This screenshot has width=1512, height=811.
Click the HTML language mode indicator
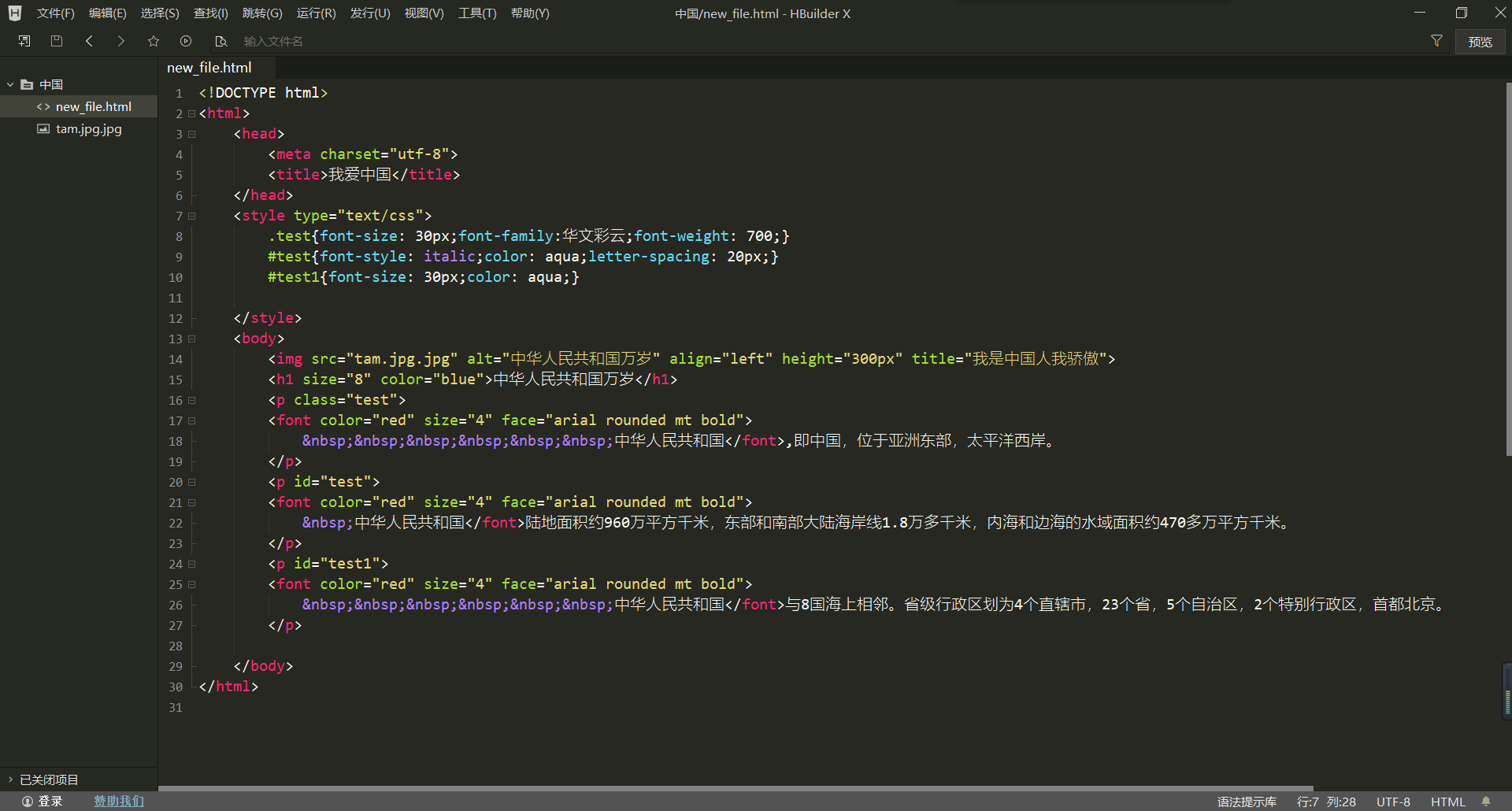pos(1447,802)
